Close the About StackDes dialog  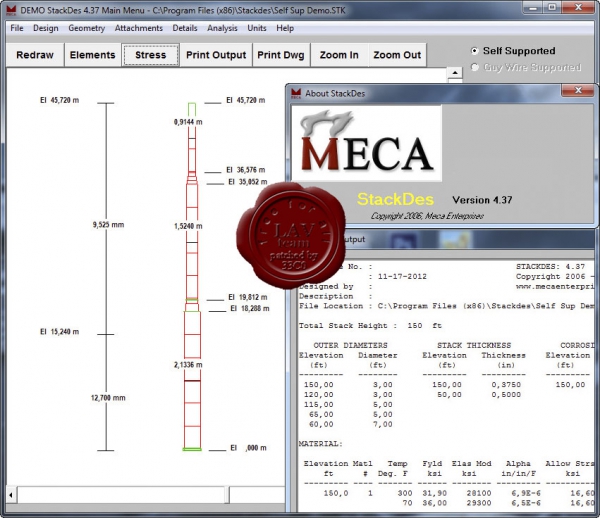click(578, 91)
